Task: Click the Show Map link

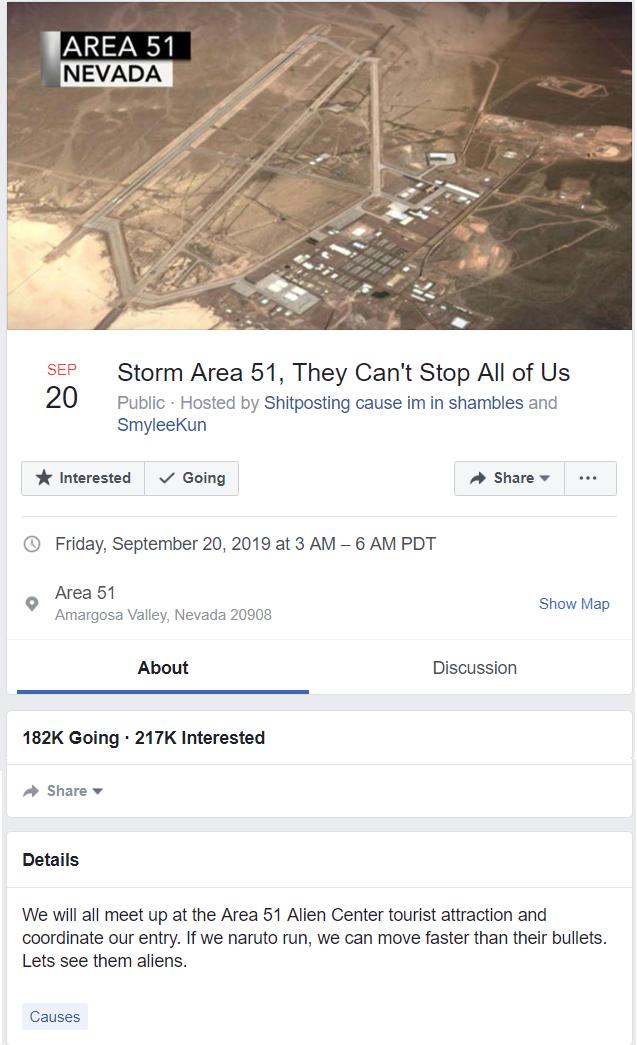Action: pos(574,604)
